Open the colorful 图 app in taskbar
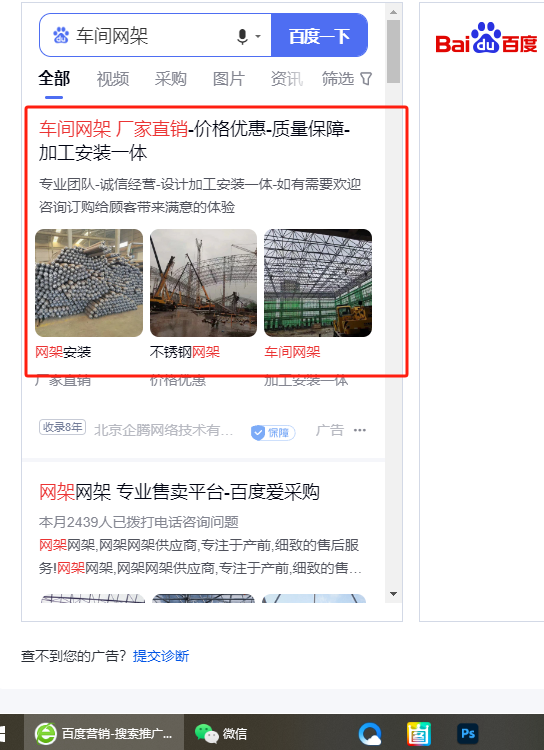The height and width of the screenshot is (750, 544). 419,734
